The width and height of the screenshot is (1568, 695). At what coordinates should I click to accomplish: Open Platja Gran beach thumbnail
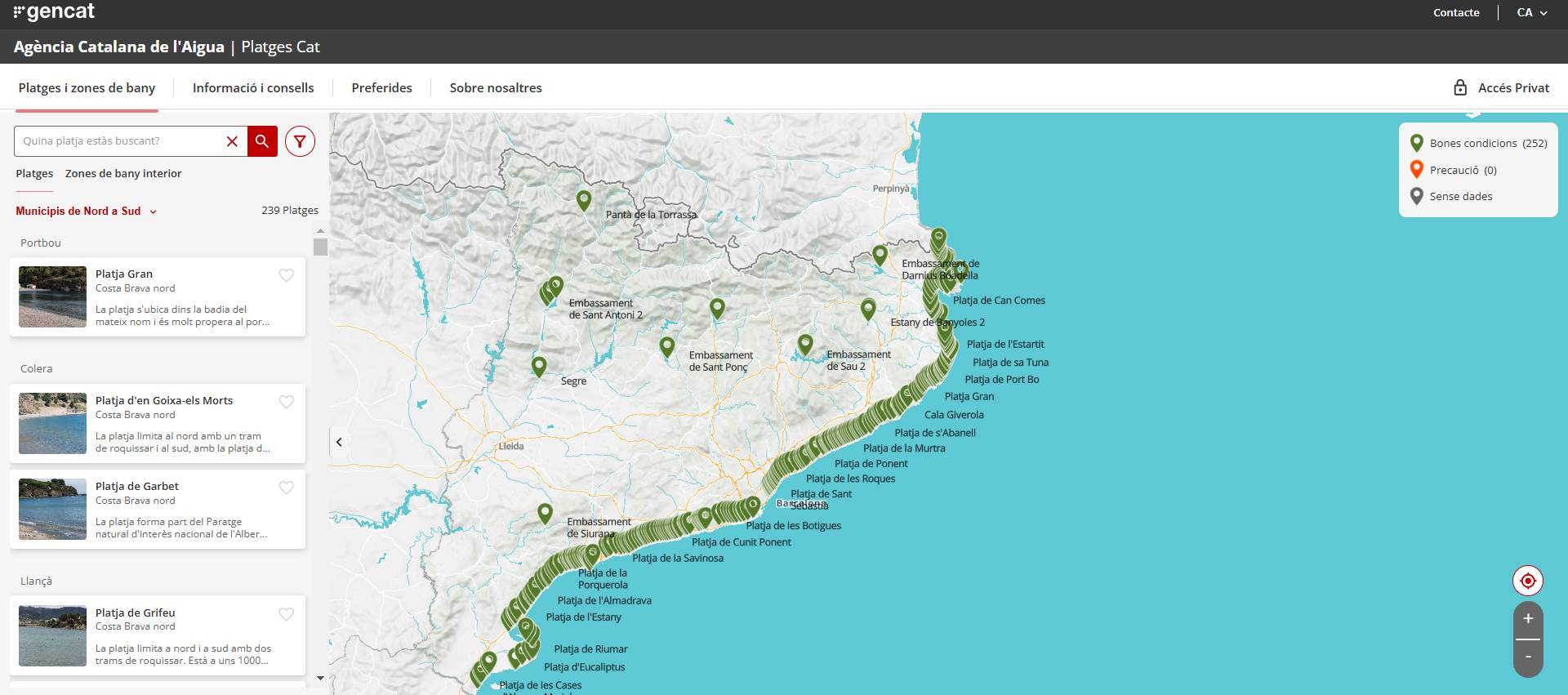[52, 296]
